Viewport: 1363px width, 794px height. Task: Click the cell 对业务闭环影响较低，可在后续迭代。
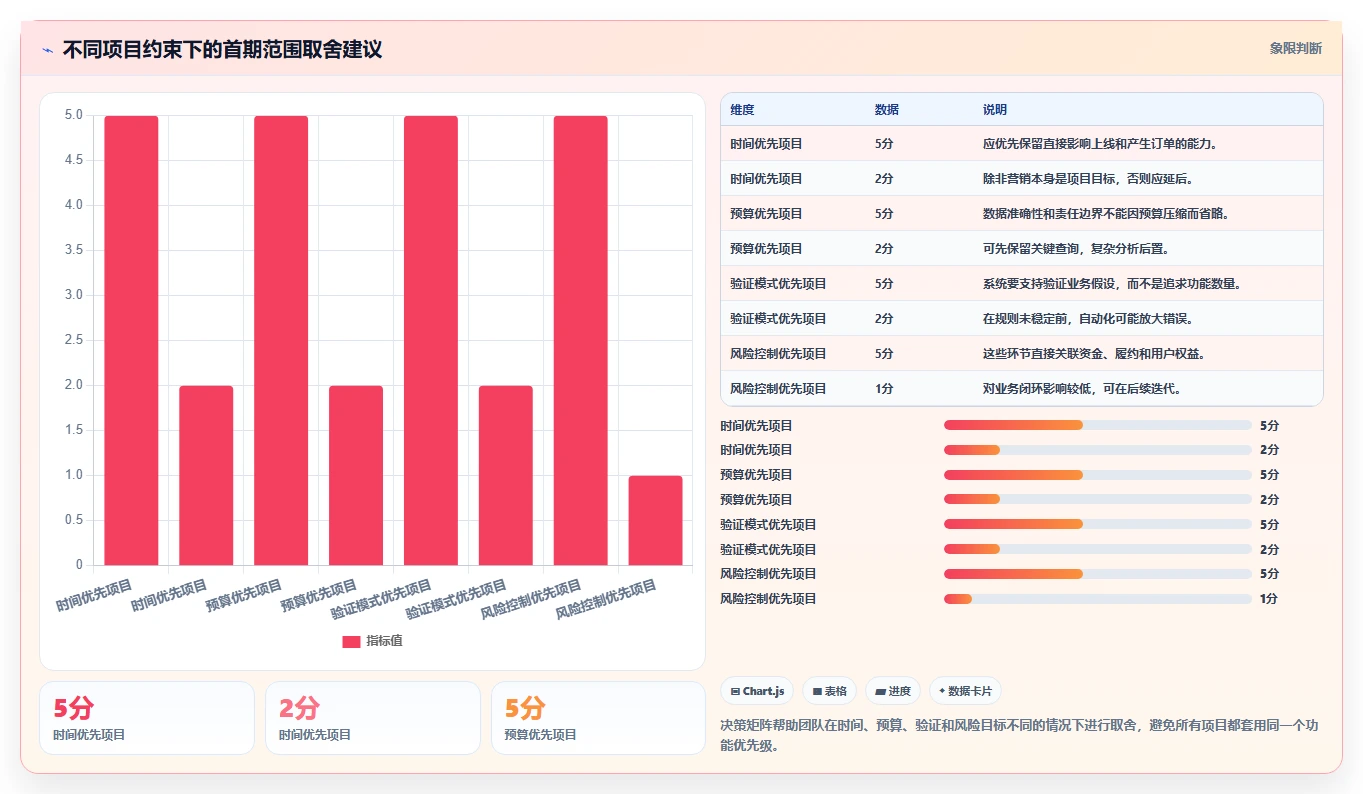click(1082, 389)
